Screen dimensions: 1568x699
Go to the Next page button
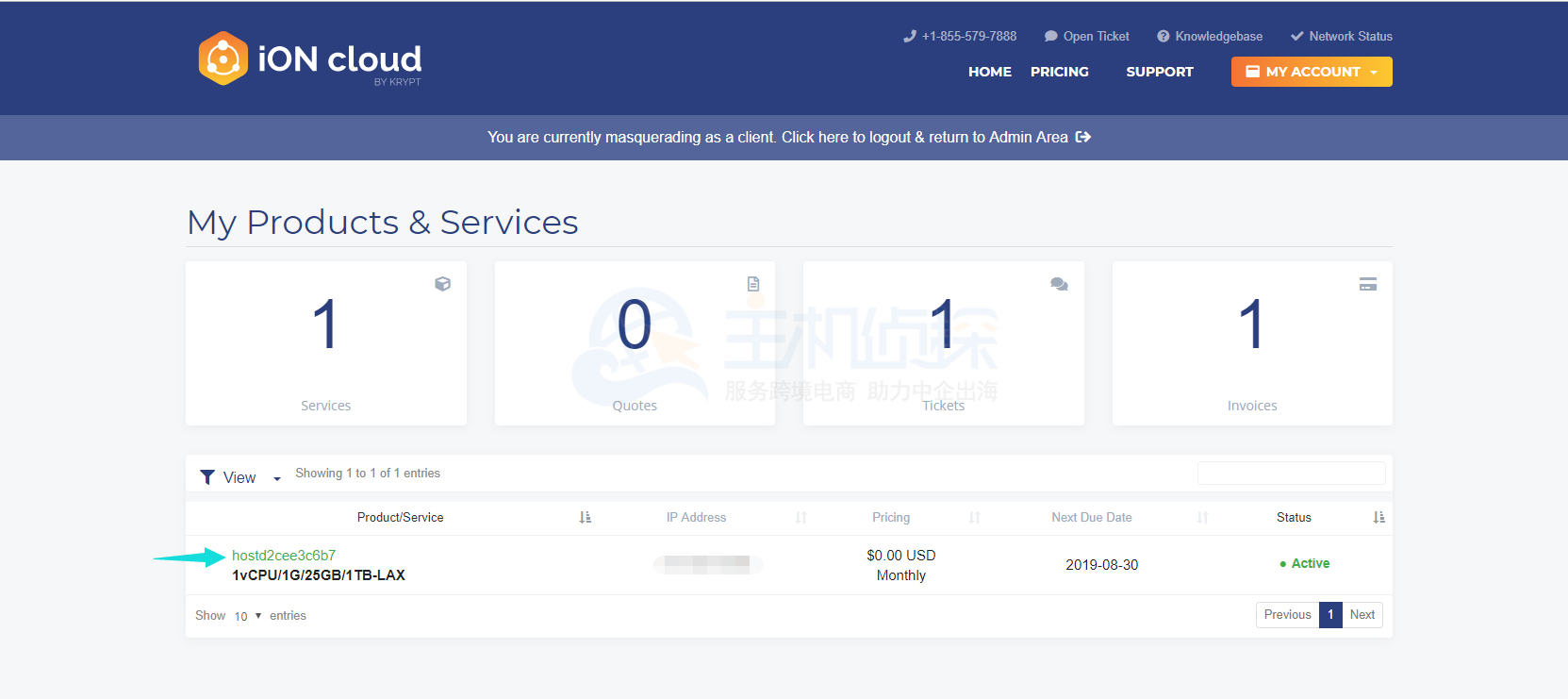click(1362, 615)
